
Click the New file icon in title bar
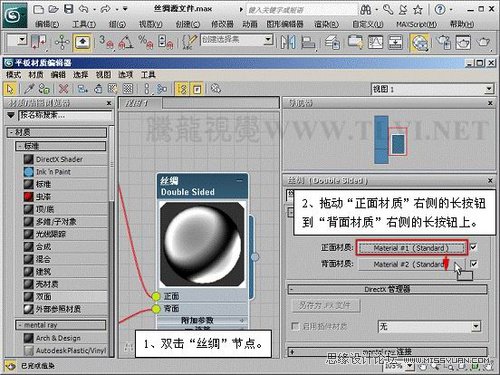[39, 9]
